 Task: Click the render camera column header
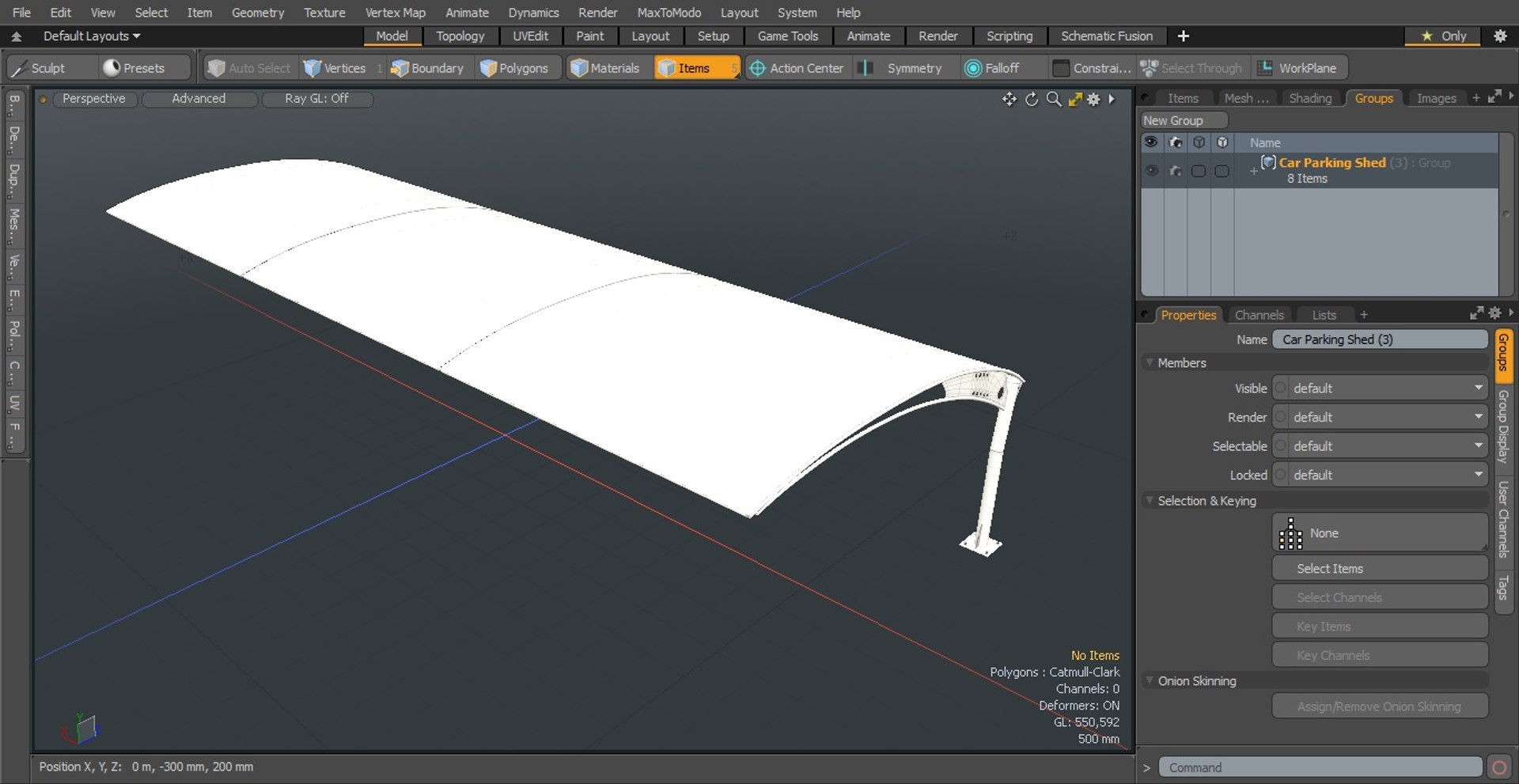pyautogui.click(x=1176, y=142)
